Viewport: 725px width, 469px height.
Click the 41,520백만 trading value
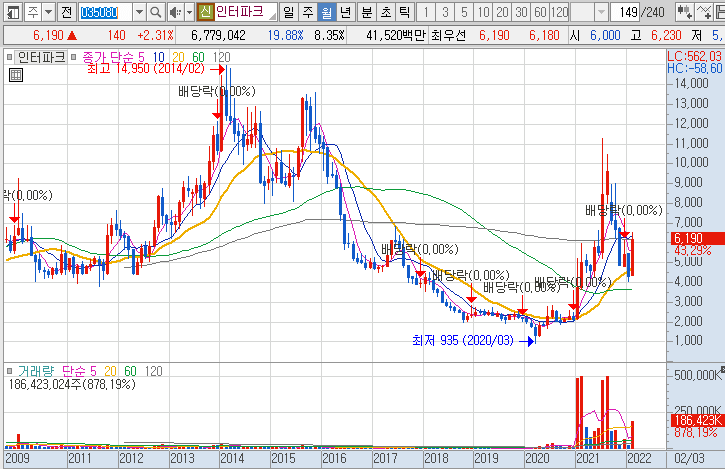tap(395, 35)
